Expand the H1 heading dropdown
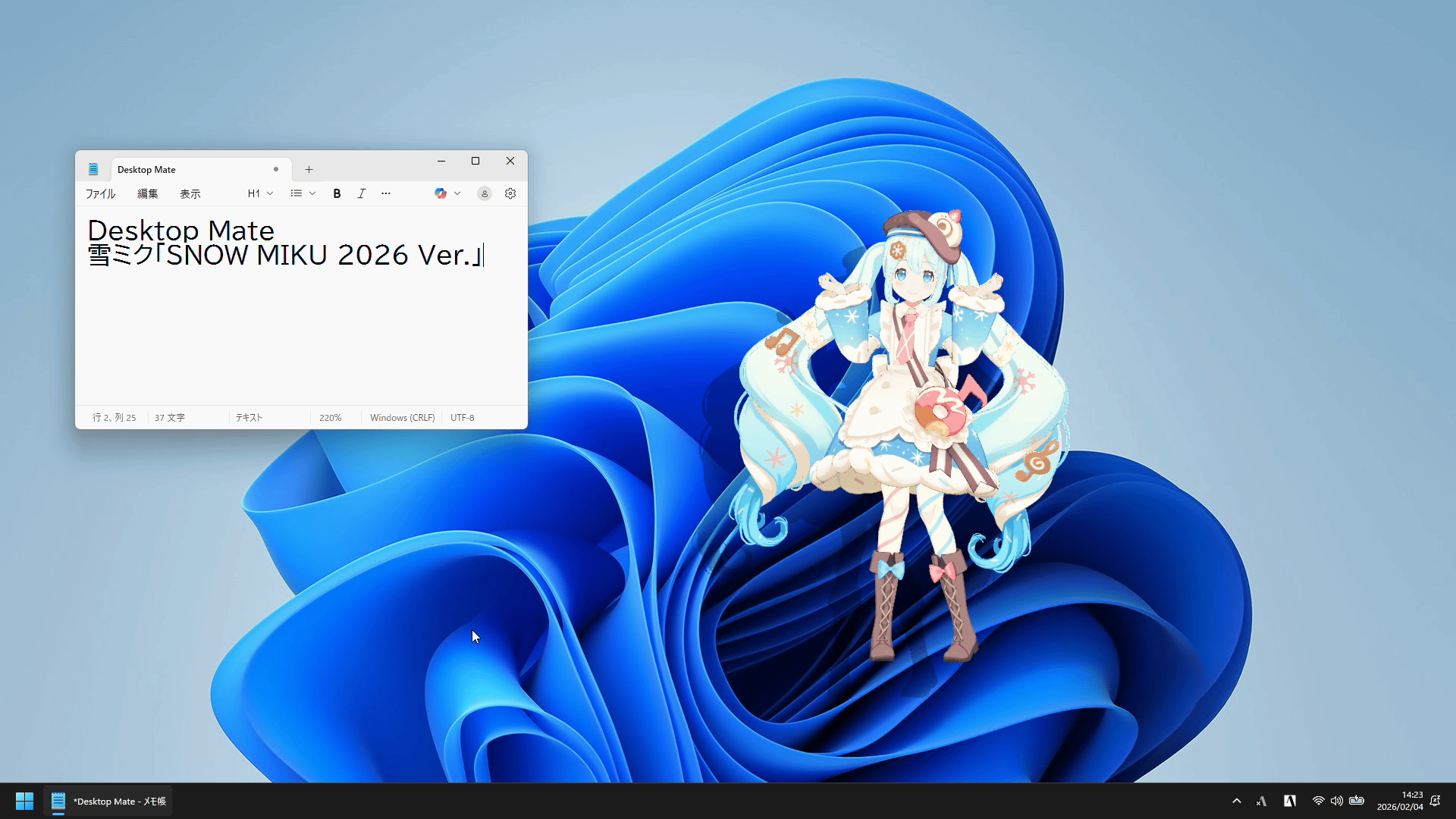 (x=260, y=193)
